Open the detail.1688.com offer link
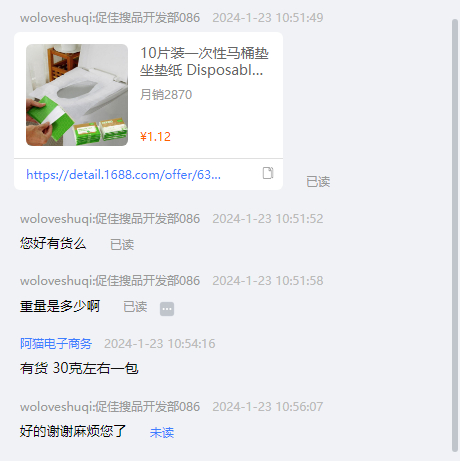 [x=123, y=175]
